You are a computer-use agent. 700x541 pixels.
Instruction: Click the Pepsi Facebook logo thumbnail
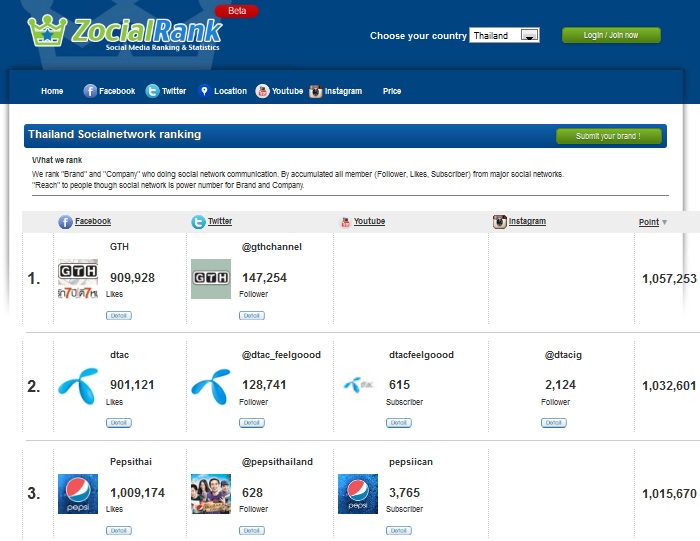78,494
